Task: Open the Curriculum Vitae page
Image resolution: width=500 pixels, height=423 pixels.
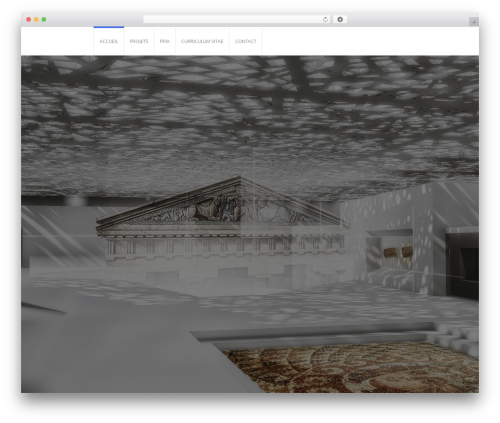Action: tap(202, 41)
